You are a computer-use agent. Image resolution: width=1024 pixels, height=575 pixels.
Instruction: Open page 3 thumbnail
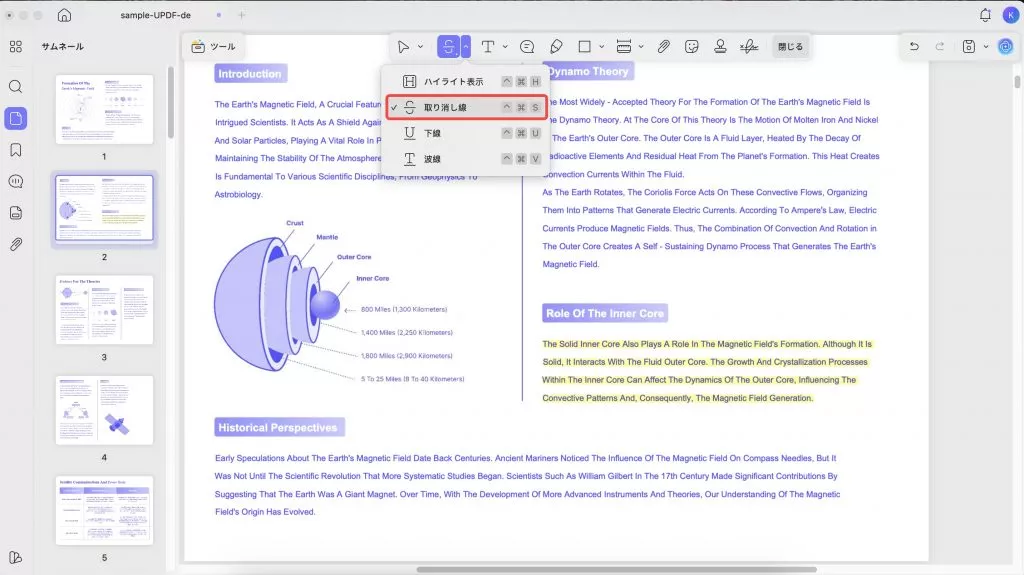coord(104,310)
